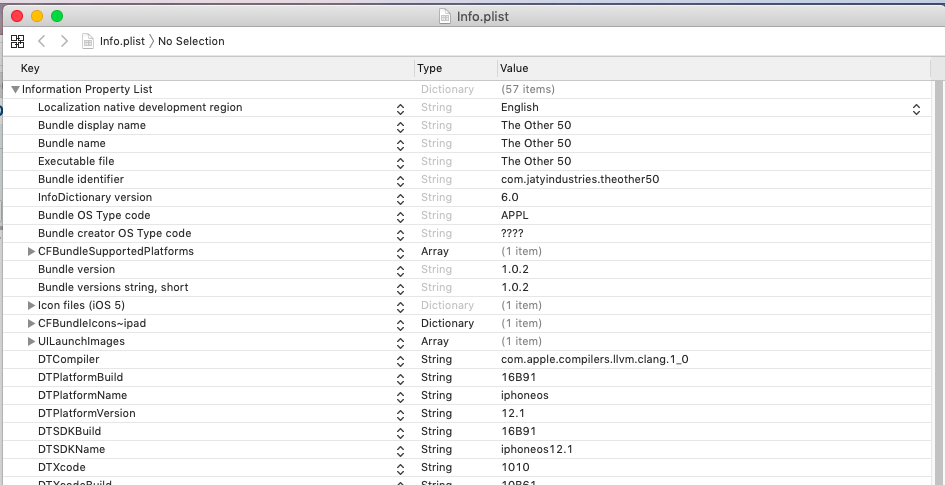Select the com.jatyindustries.theother50 value field
Image resolution: width=945 pixels, height=485 pixels.
(580, 179)
